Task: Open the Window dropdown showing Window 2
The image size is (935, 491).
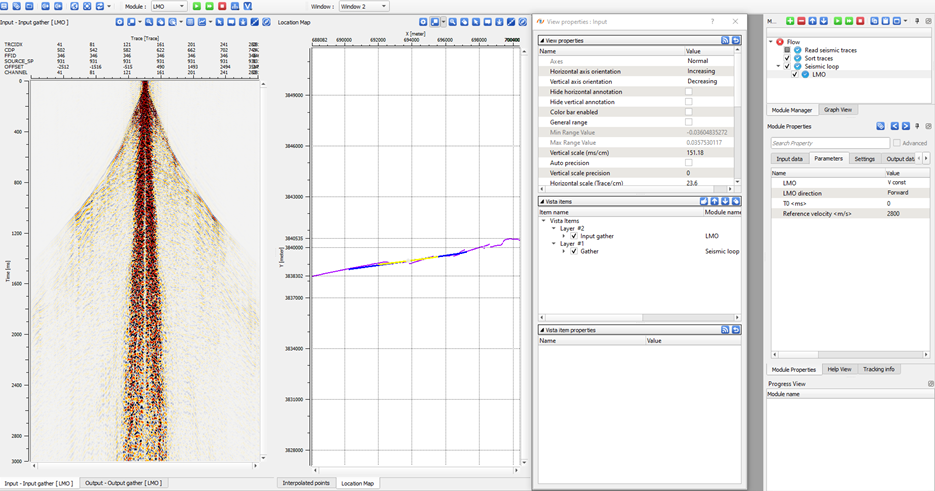Action: coord(364,6)
